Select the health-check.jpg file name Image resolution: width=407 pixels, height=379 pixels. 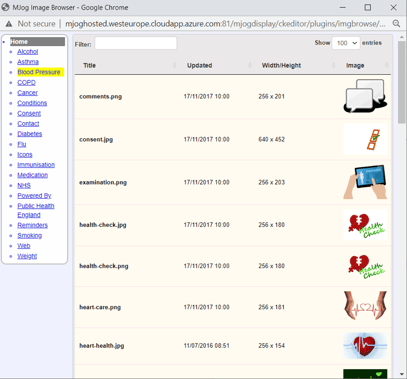click(x=103, y=225)
